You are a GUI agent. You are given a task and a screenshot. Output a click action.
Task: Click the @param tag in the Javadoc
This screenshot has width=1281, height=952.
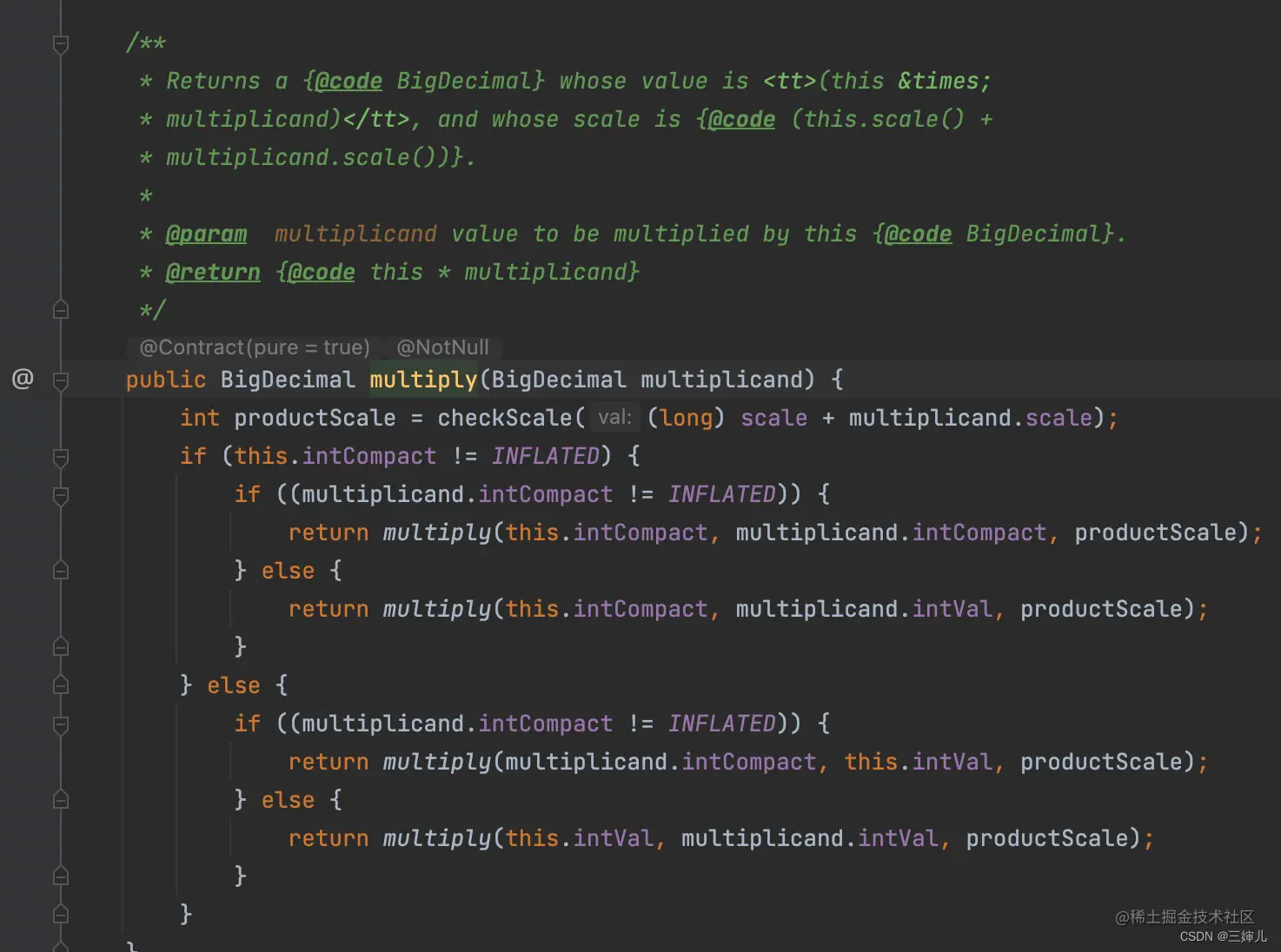[206, 234]
